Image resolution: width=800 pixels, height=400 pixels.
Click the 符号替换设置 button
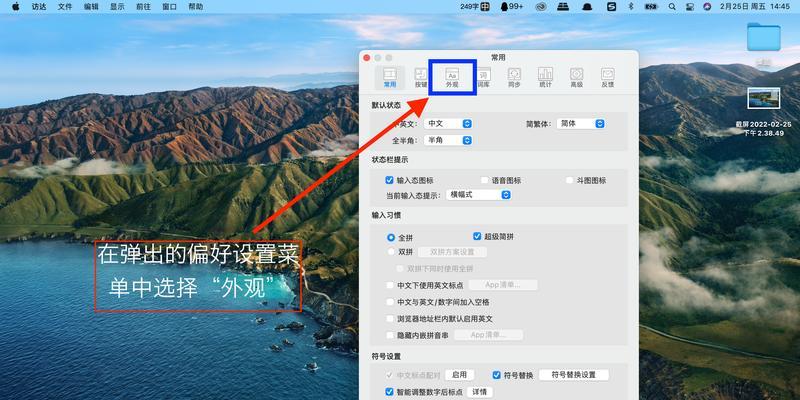pyautogui.click(x=574, y=374)
